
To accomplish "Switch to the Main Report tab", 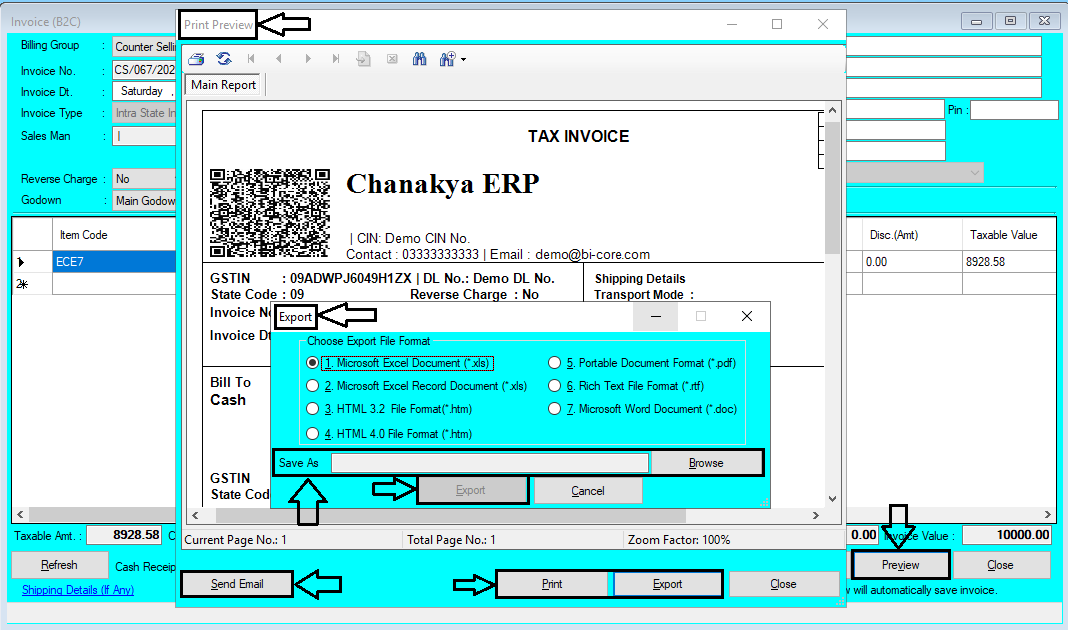I will pyautogui.click(x=223, y=85).
